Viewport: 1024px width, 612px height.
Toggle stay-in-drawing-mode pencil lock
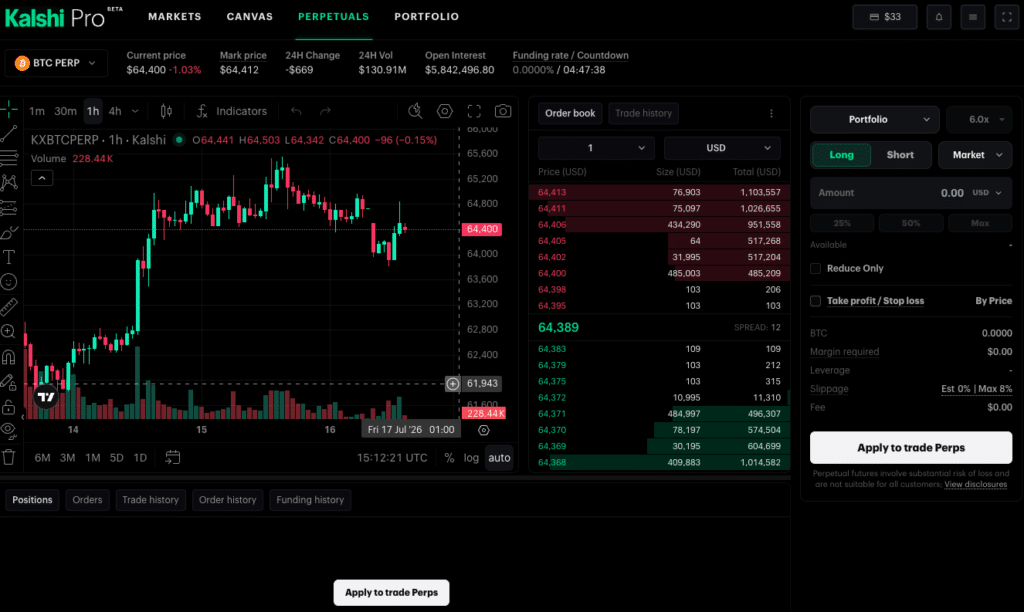tap(8, 382)
